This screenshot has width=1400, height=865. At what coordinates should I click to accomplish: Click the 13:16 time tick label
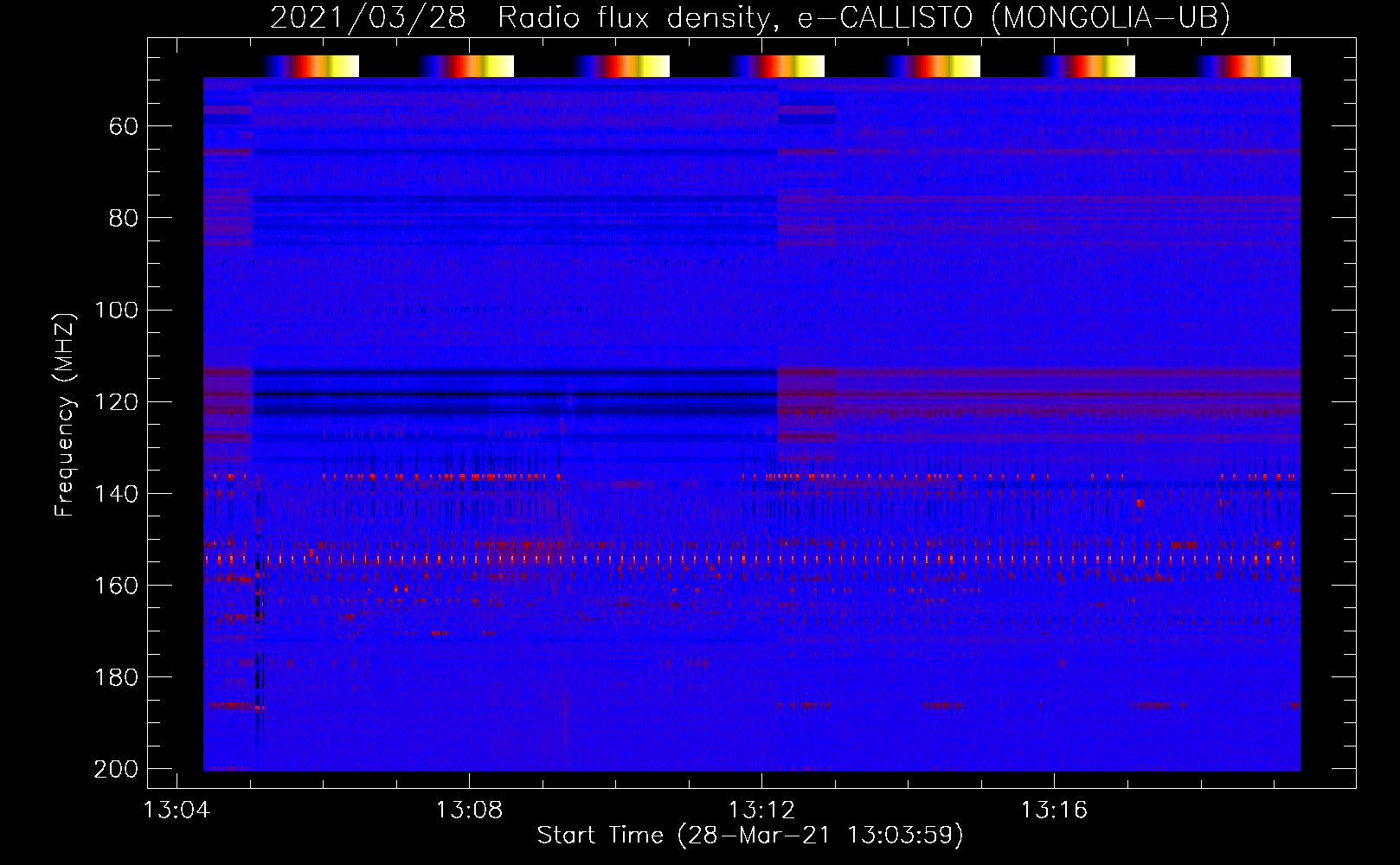point(1054,811)
